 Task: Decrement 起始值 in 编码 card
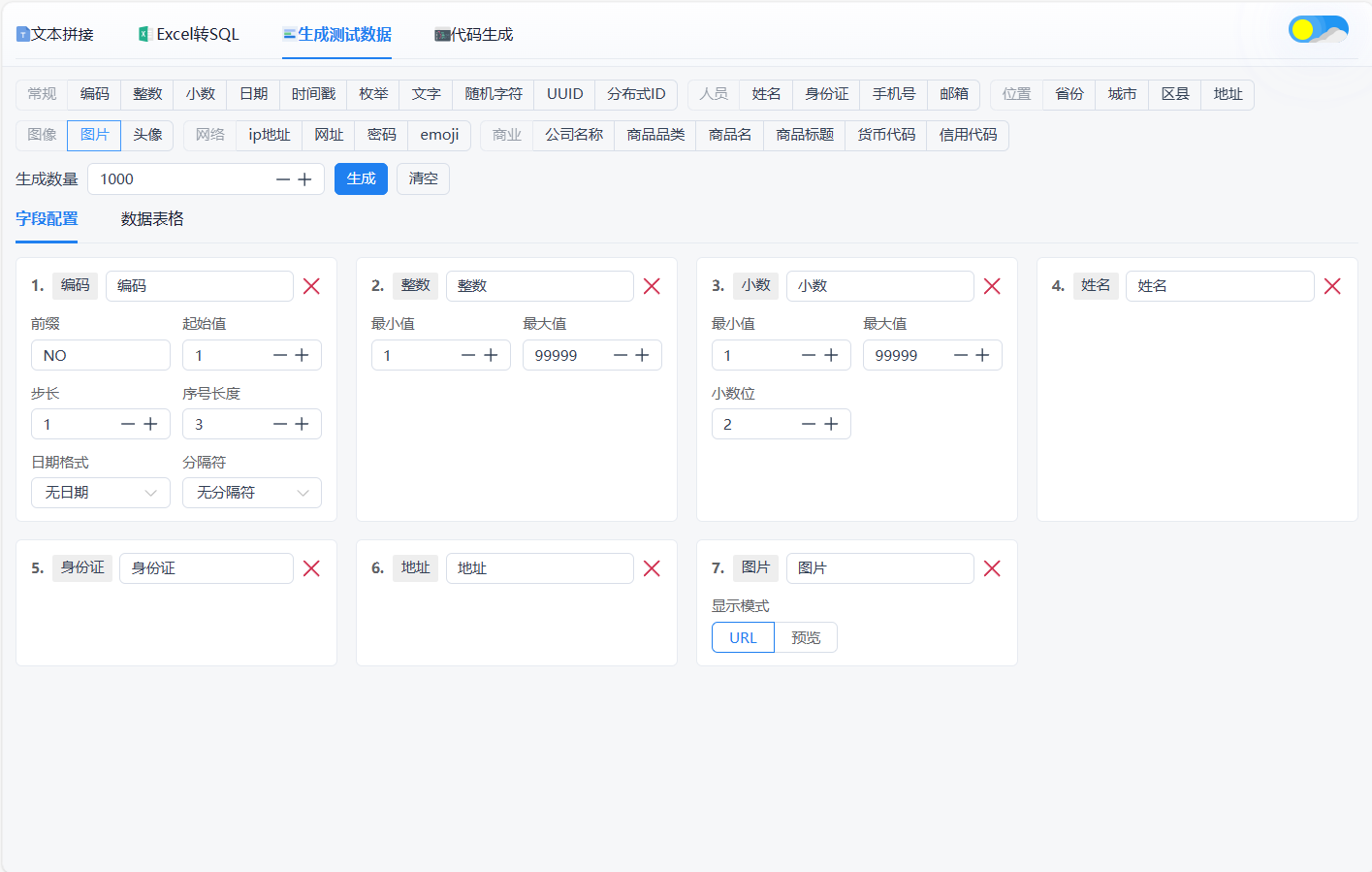[x=280, y=355]
